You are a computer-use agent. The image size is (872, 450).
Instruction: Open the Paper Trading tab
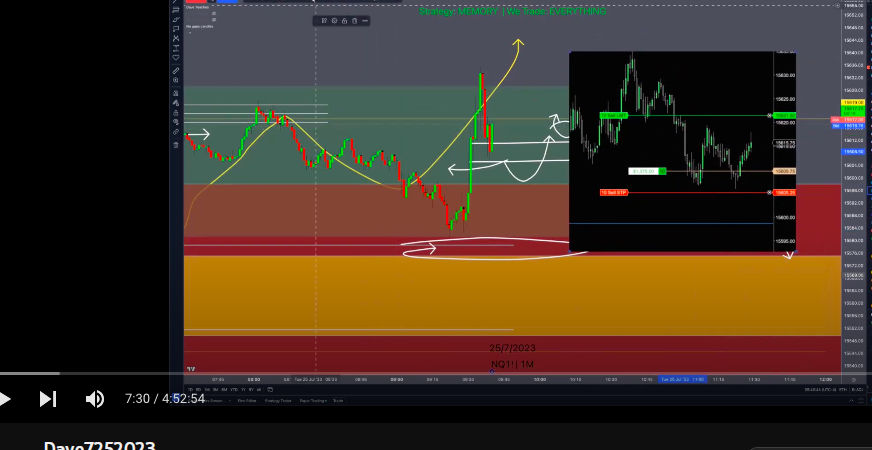click(x=313, y=400)
